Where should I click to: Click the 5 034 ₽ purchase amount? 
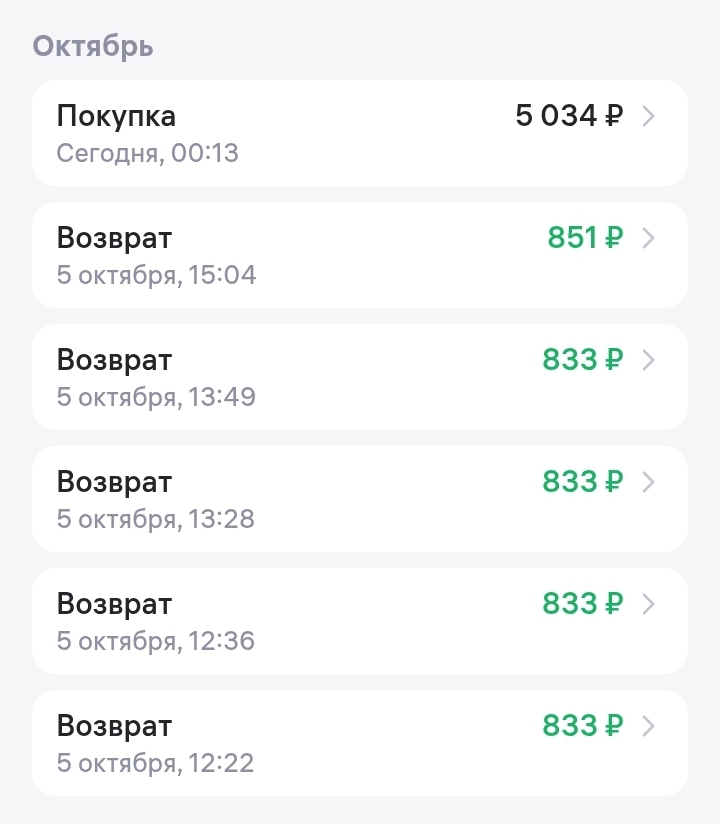(x=569, y=116)
